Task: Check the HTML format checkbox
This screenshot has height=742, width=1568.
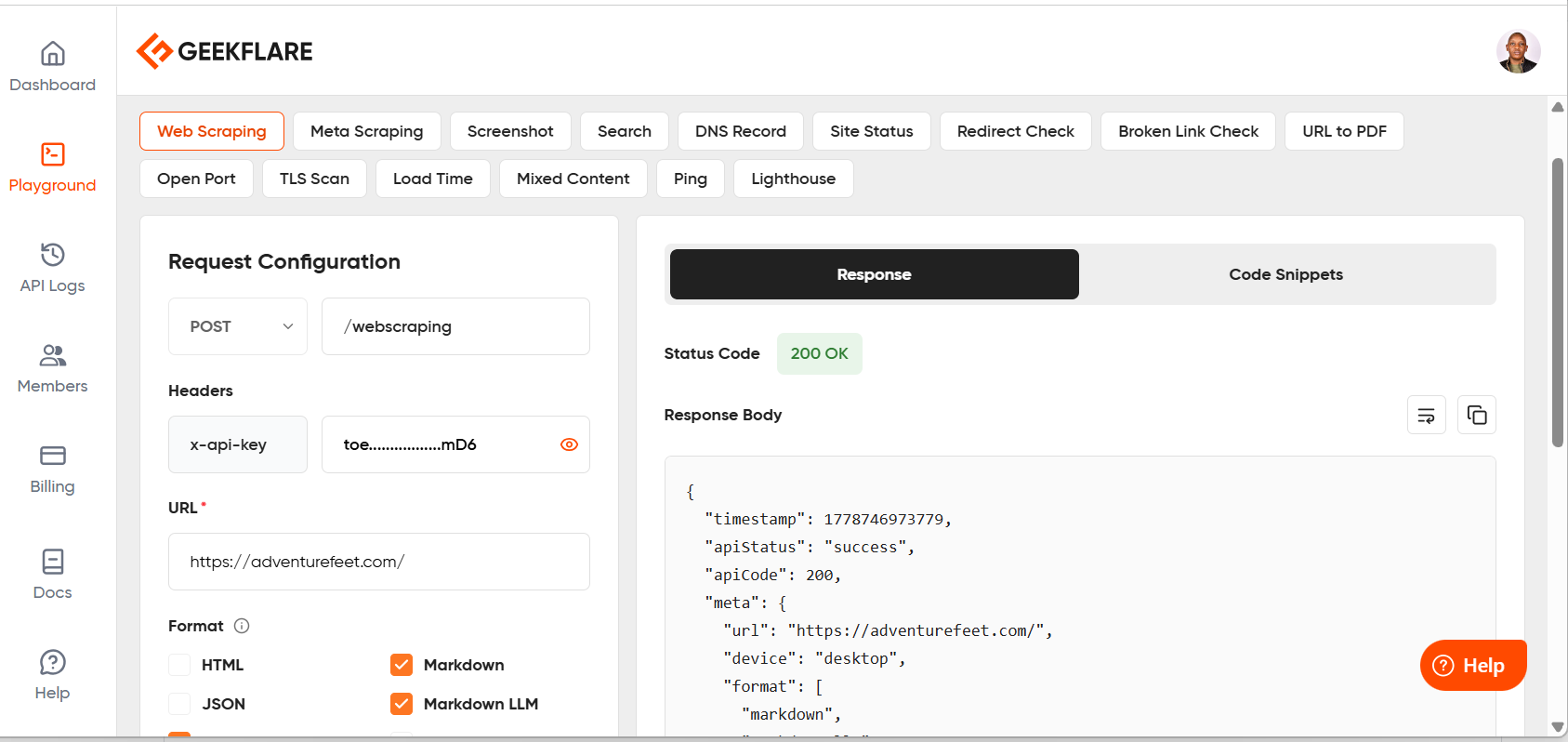Action: pos(179,665)
